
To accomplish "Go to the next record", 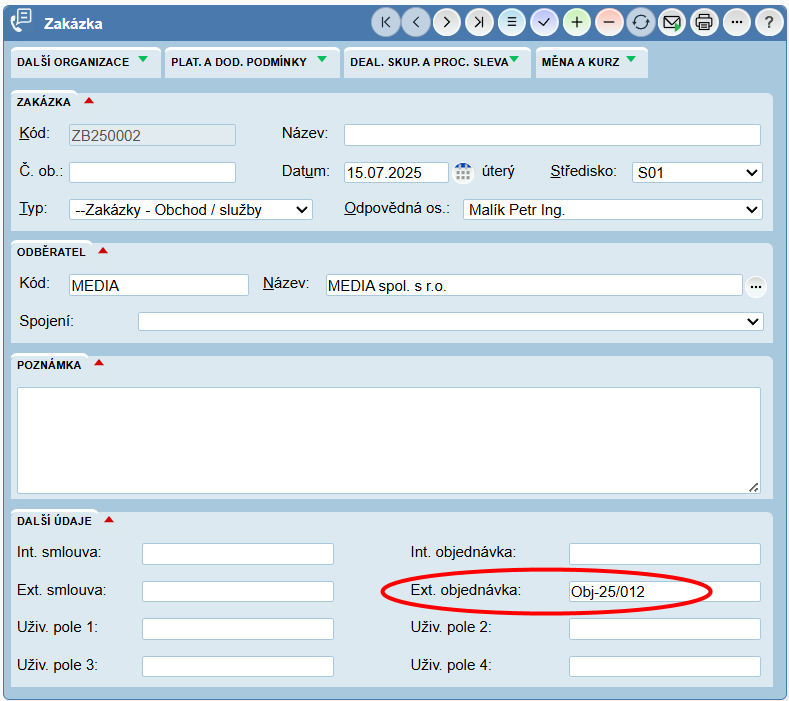I will (x=448, y=22).
